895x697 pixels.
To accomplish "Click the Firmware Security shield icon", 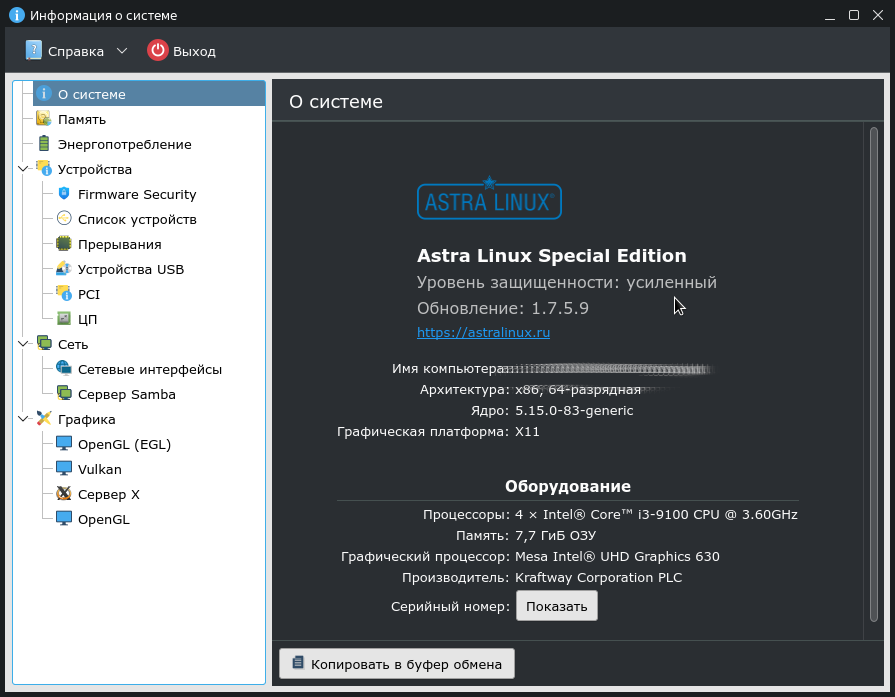I will [64, 194].
